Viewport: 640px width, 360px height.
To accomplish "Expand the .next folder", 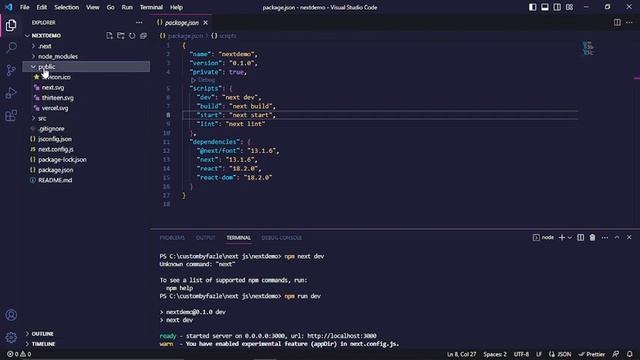I will click(x=86, y=46).
